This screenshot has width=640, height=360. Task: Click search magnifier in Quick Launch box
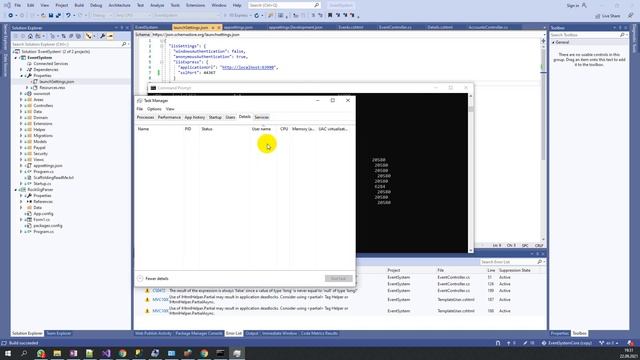pyautogui.click(x=316, y=5)
